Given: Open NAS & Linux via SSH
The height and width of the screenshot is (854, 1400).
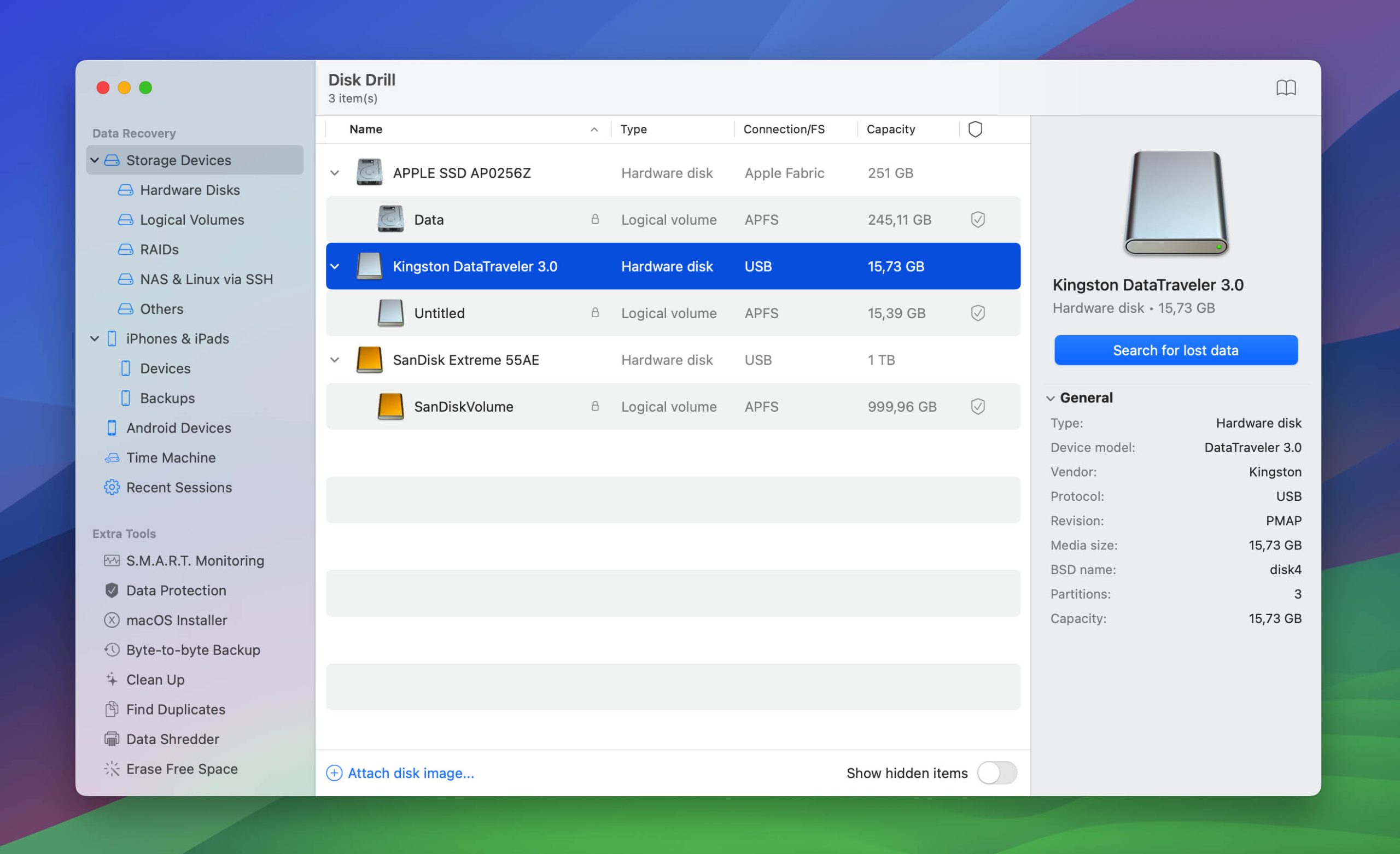Looking at the screenshot, I should pos(206,279).
